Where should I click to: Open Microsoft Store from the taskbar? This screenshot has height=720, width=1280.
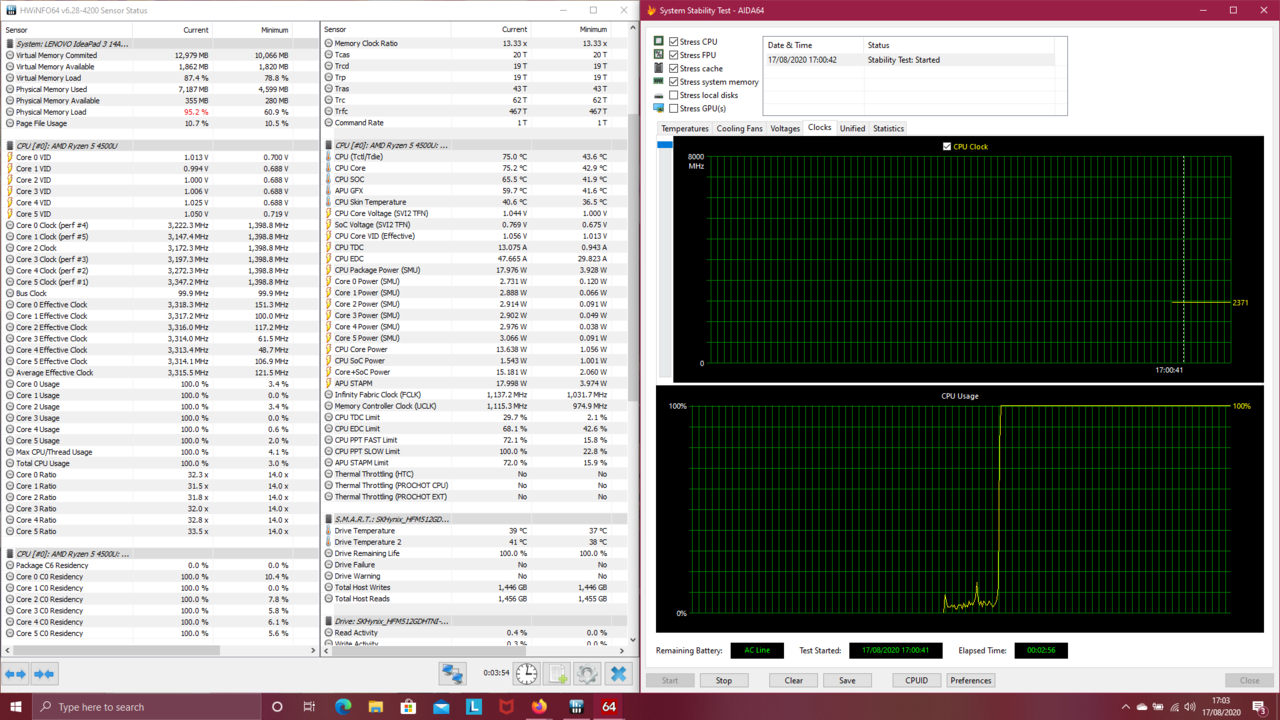408,706
